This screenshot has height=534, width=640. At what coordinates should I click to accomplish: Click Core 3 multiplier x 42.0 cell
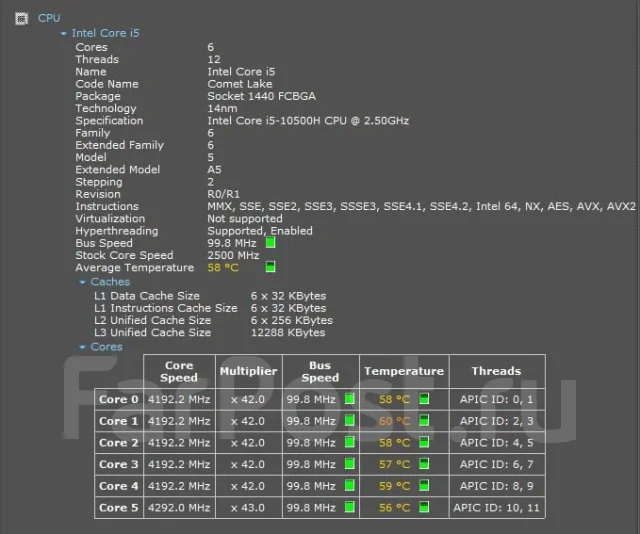249,464
